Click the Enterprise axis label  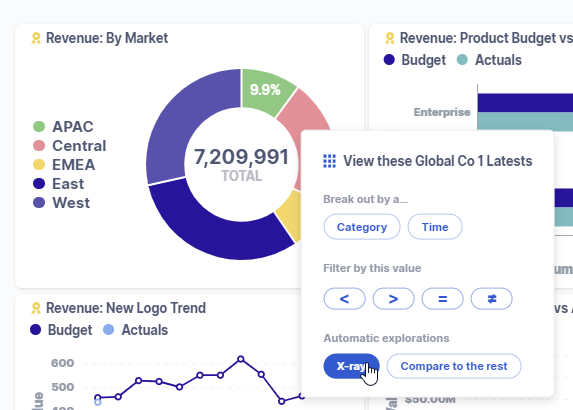pyautogui.click(x=442, y=112)
